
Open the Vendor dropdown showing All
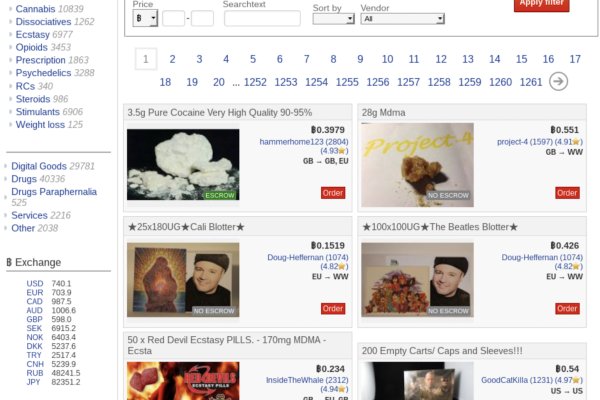coord(402,19)
